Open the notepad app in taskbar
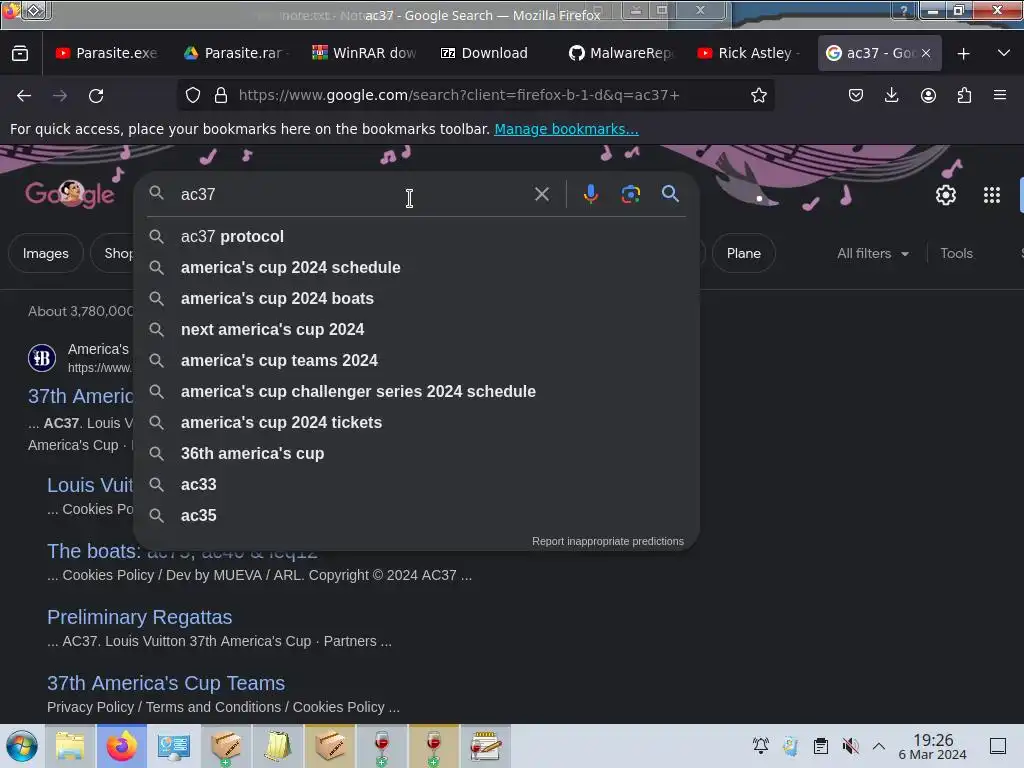Screen dimensions: 1024x768 click(485, 746)
